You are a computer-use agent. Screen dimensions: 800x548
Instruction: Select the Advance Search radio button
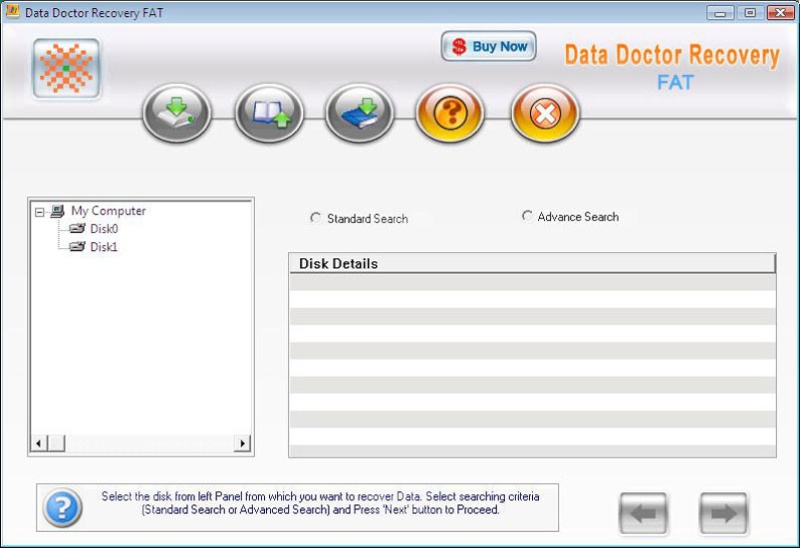tap(527, 216)
